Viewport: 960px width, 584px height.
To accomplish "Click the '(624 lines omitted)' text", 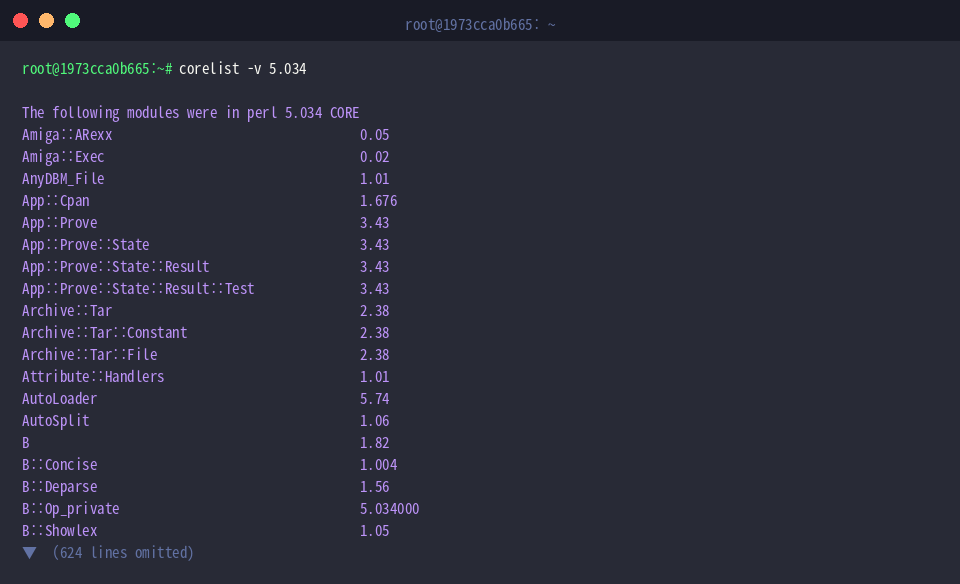I will click(x=123, y=553).
